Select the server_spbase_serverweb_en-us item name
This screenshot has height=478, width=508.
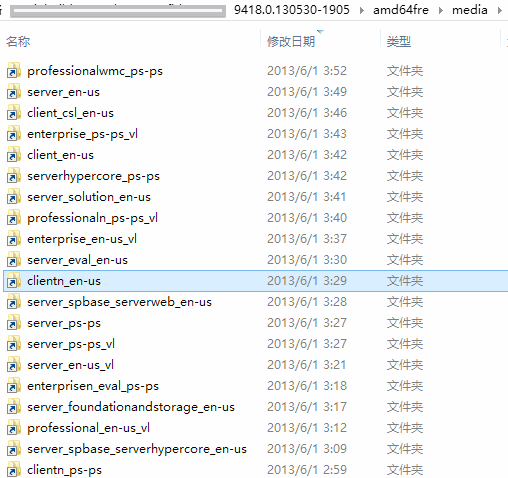tap(119, 302)
